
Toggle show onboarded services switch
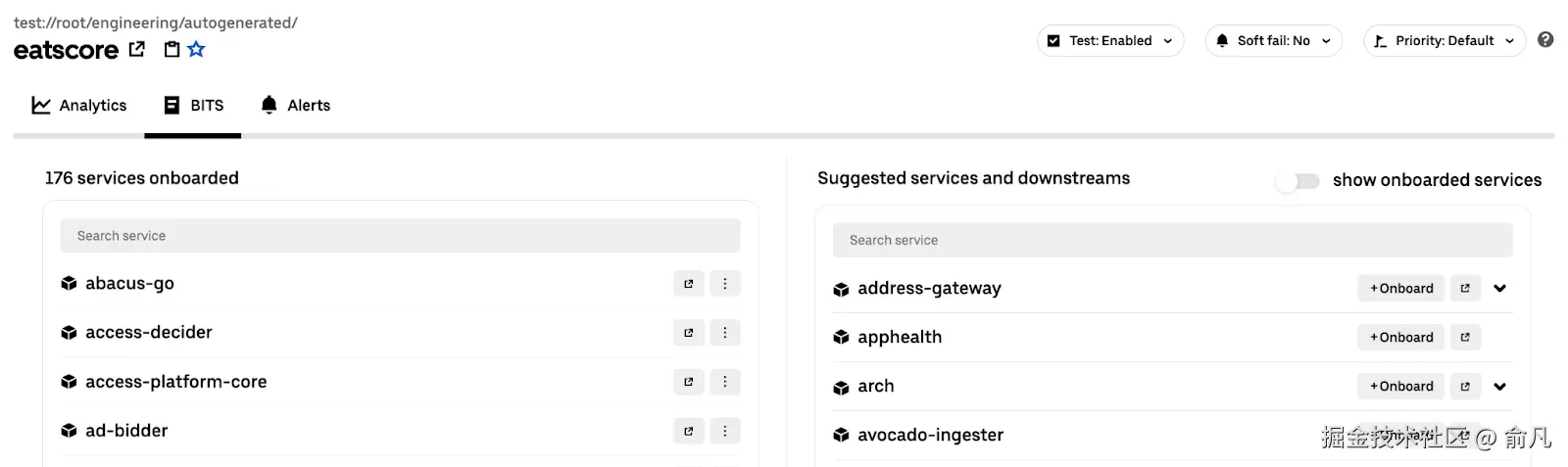pyautogui.click(x=1298, y=181)
